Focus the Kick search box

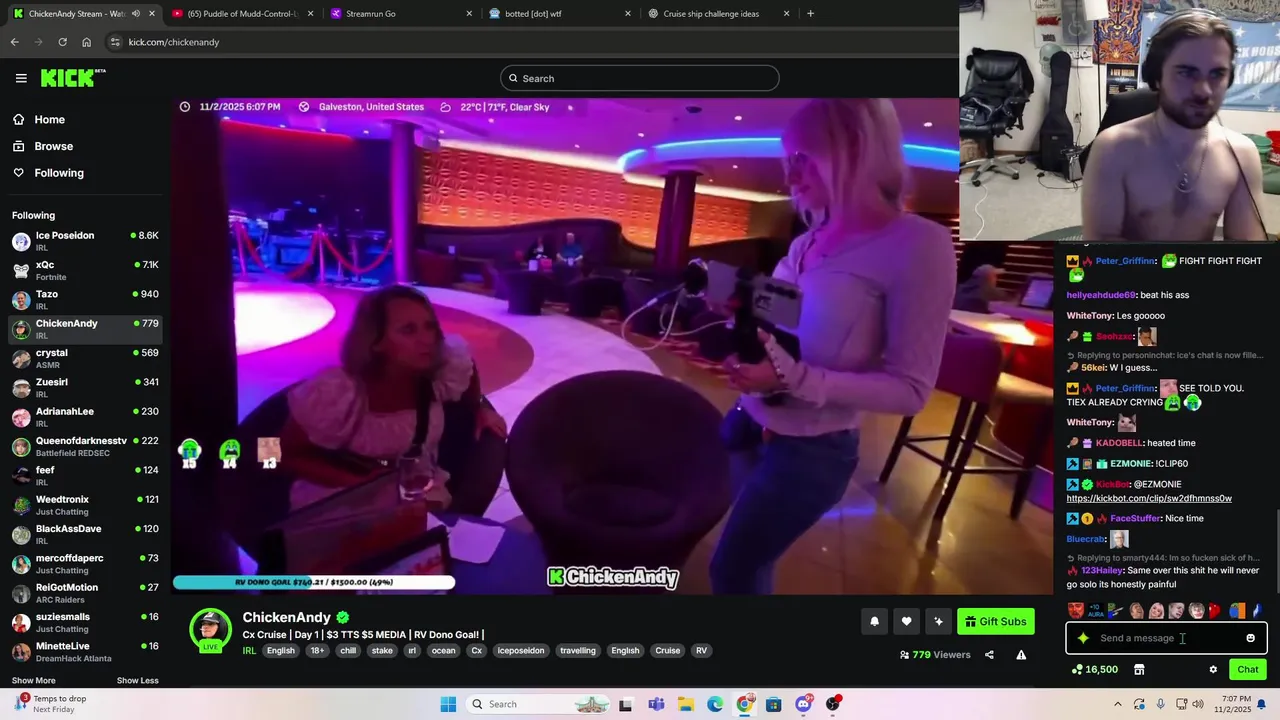tap(640, 78)
